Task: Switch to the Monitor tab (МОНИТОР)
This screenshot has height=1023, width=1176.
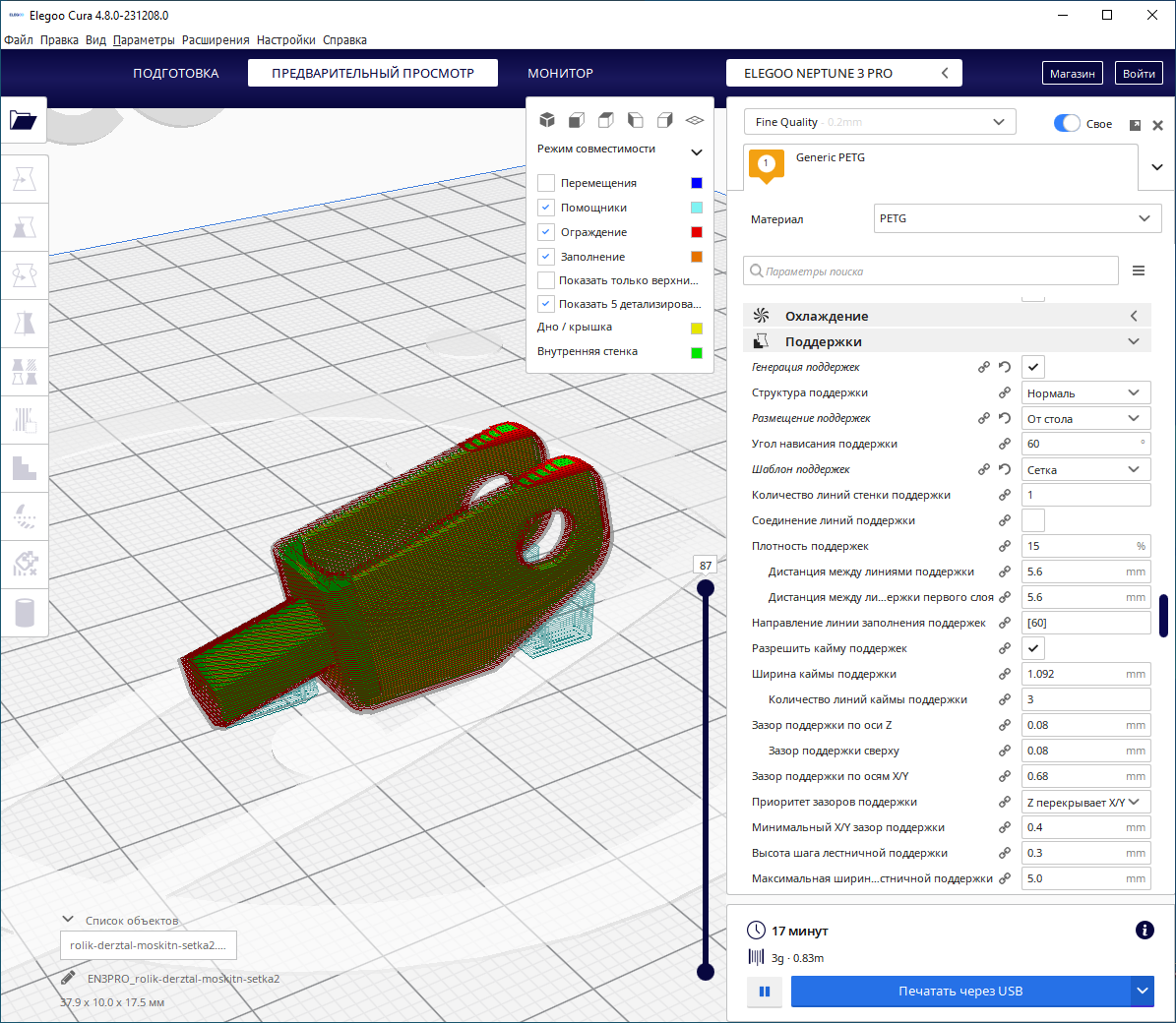Action: coord(560,74)
